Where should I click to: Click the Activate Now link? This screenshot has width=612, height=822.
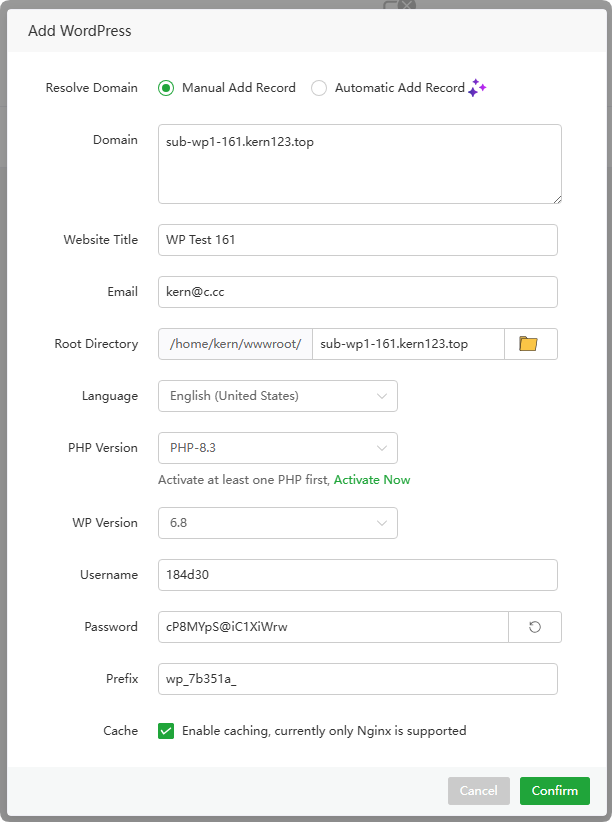click(372, 480)
